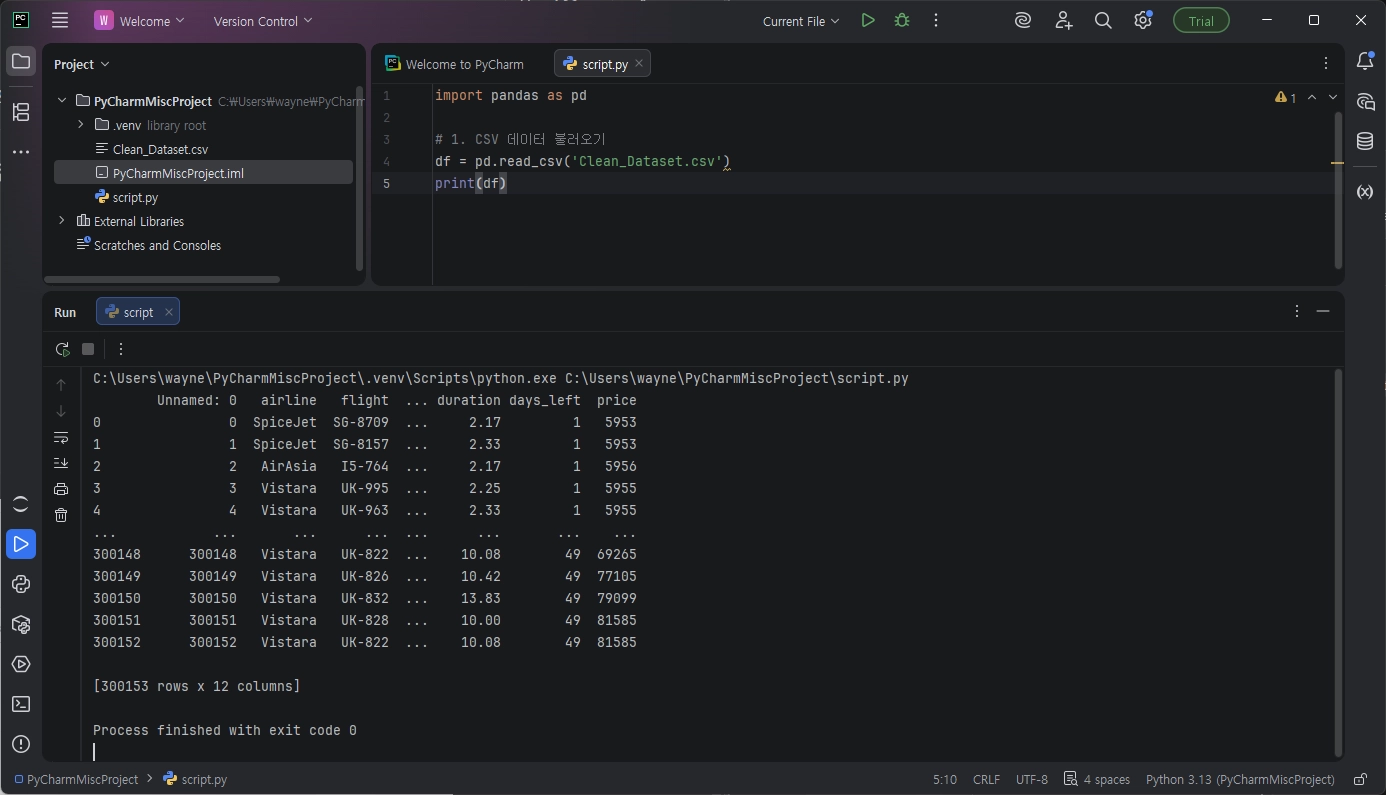Toggle soft-wrap in console output
This screenshot has width=1386, height=795.
(x=61, y=437)
